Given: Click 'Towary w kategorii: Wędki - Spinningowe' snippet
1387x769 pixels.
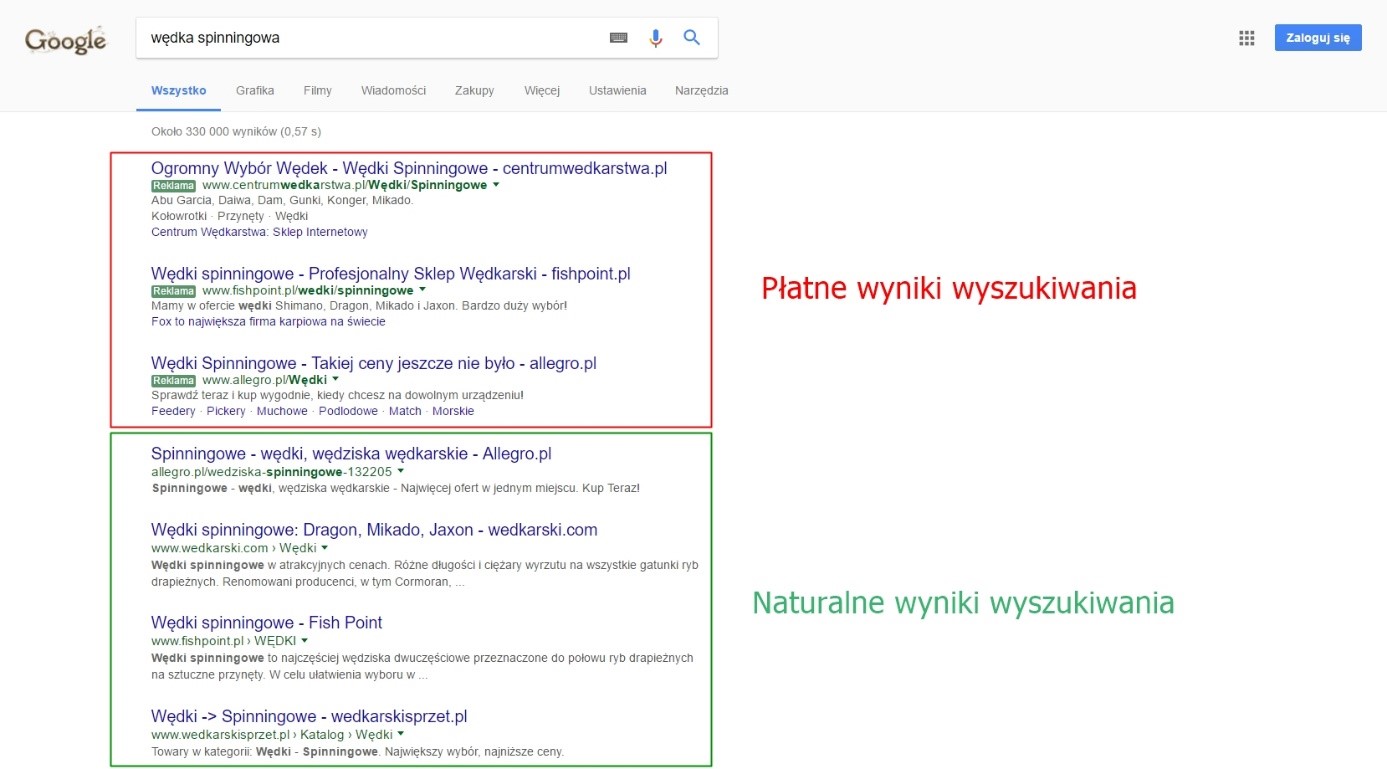Looking at the screenshot, I should tap(357, 751).
